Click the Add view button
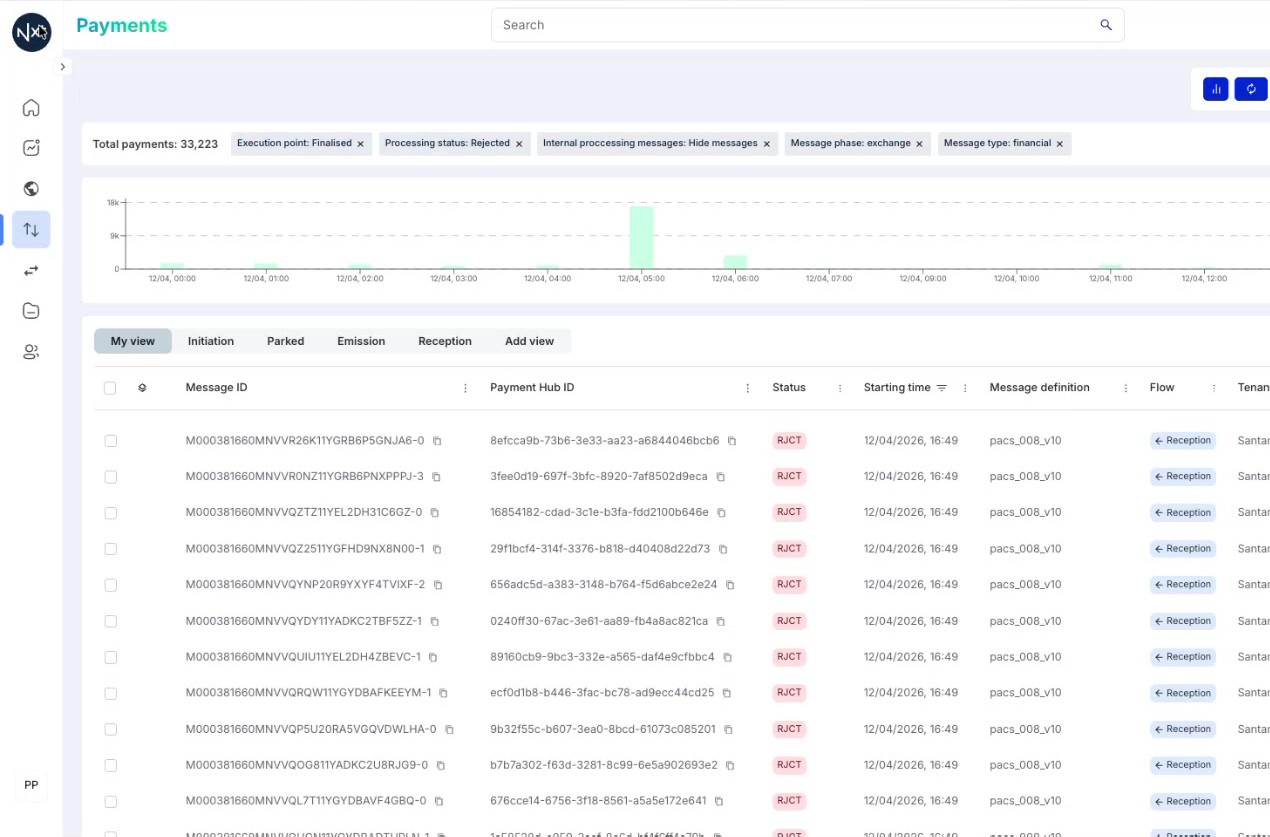This screenshot has height=837, width=1270. [529, 341]
